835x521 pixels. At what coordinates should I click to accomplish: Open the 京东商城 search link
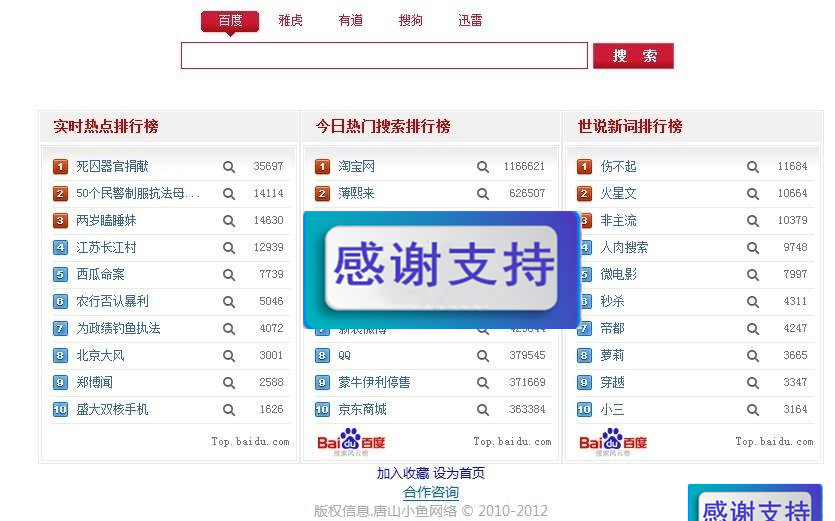point(362,409)
